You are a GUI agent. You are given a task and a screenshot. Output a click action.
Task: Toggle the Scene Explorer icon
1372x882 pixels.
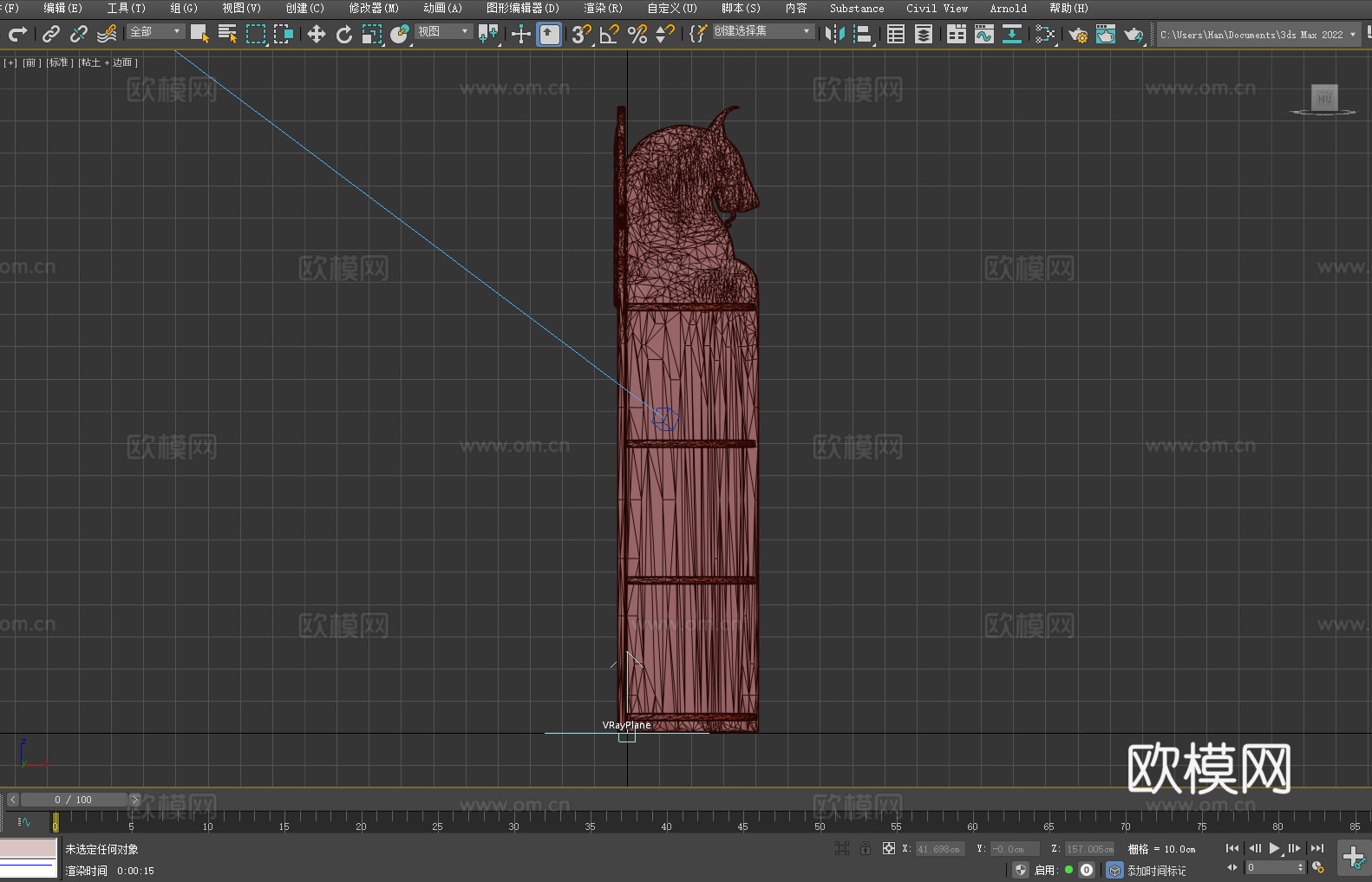coord(896,34)
